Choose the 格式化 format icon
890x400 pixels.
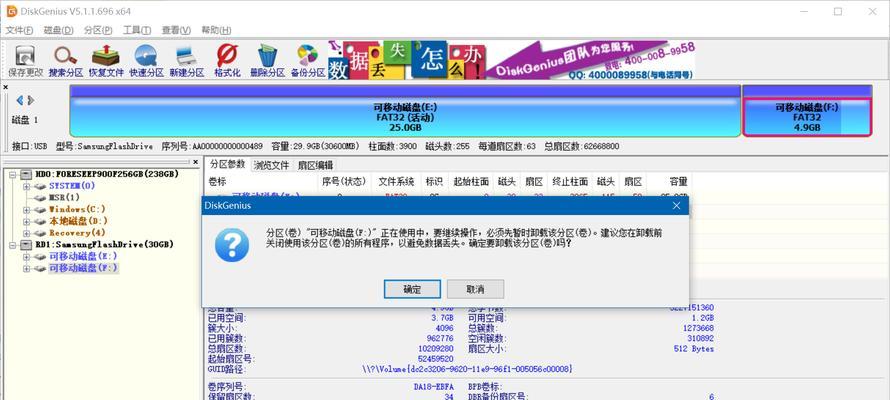pyautogui.click(x=227, y=61)
